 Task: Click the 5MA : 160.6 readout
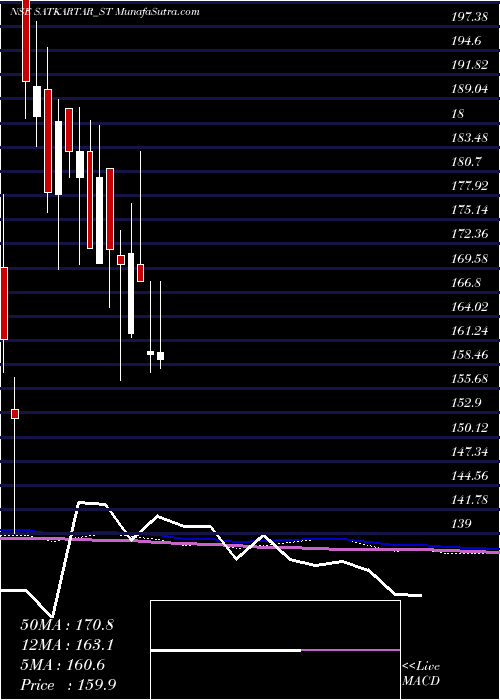(x=63, y=665)
